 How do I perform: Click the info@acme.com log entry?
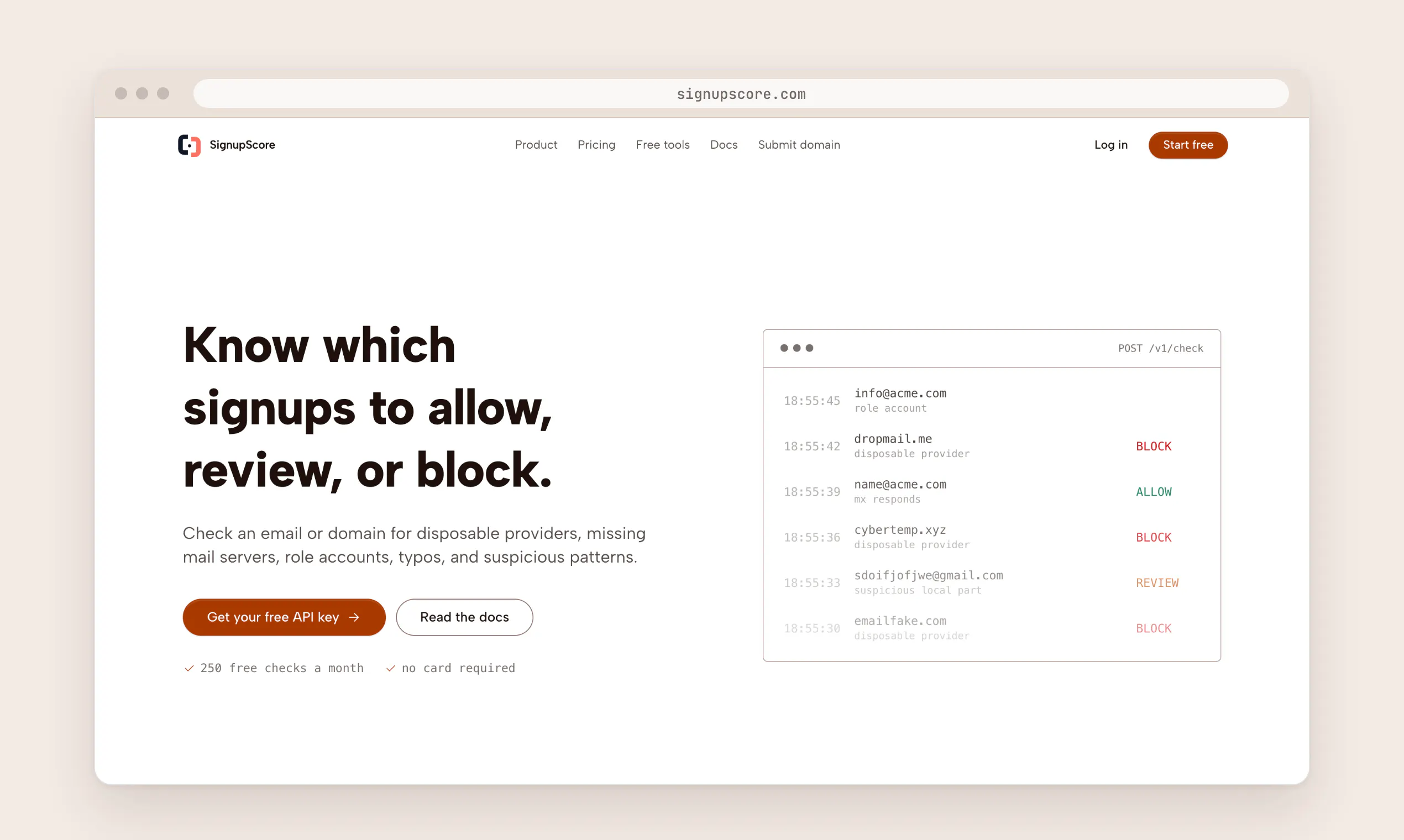tap(991, 400)
